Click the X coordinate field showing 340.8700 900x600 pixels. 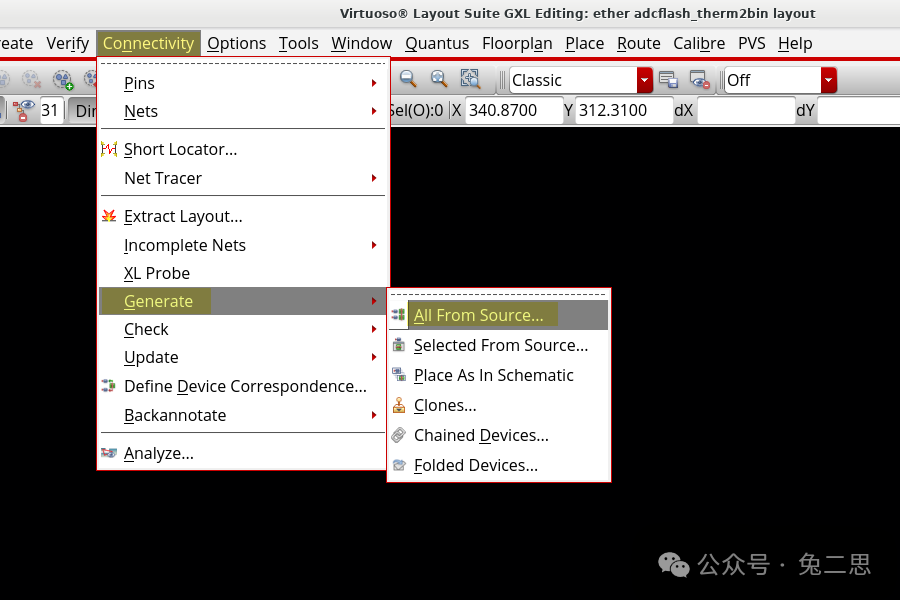click(514, 110)
